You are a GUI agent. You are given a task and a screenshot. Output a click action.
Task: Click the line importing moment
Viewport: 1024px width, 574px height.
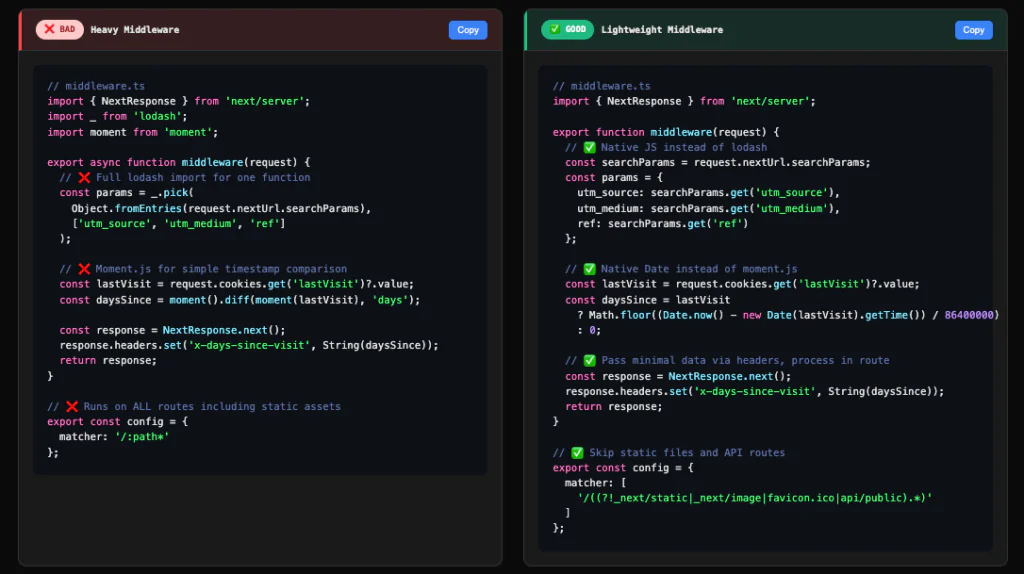[133, 132]
